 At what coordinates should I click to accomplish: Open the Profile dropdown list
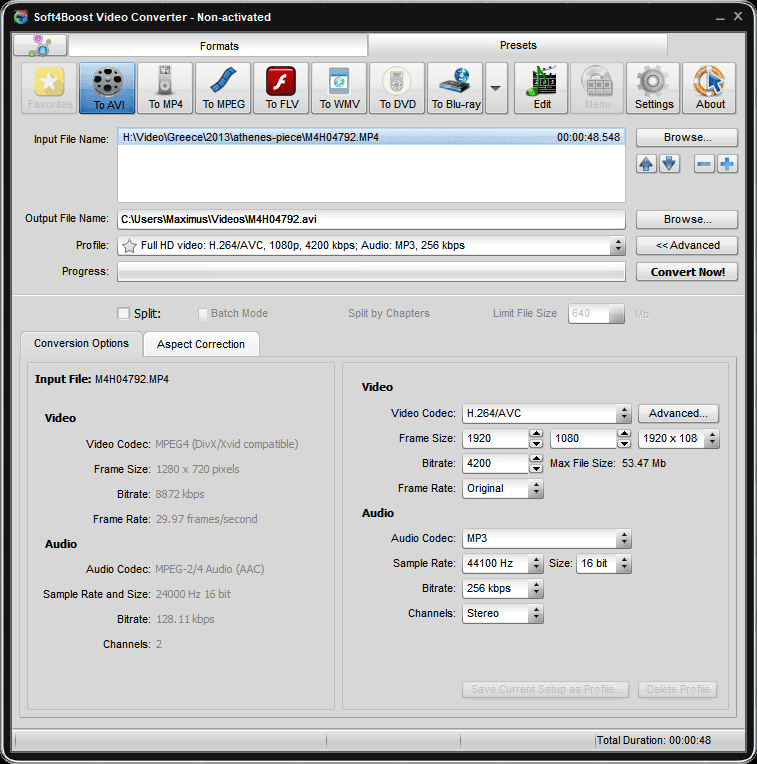pyautogui.click(x=618, y=246)
